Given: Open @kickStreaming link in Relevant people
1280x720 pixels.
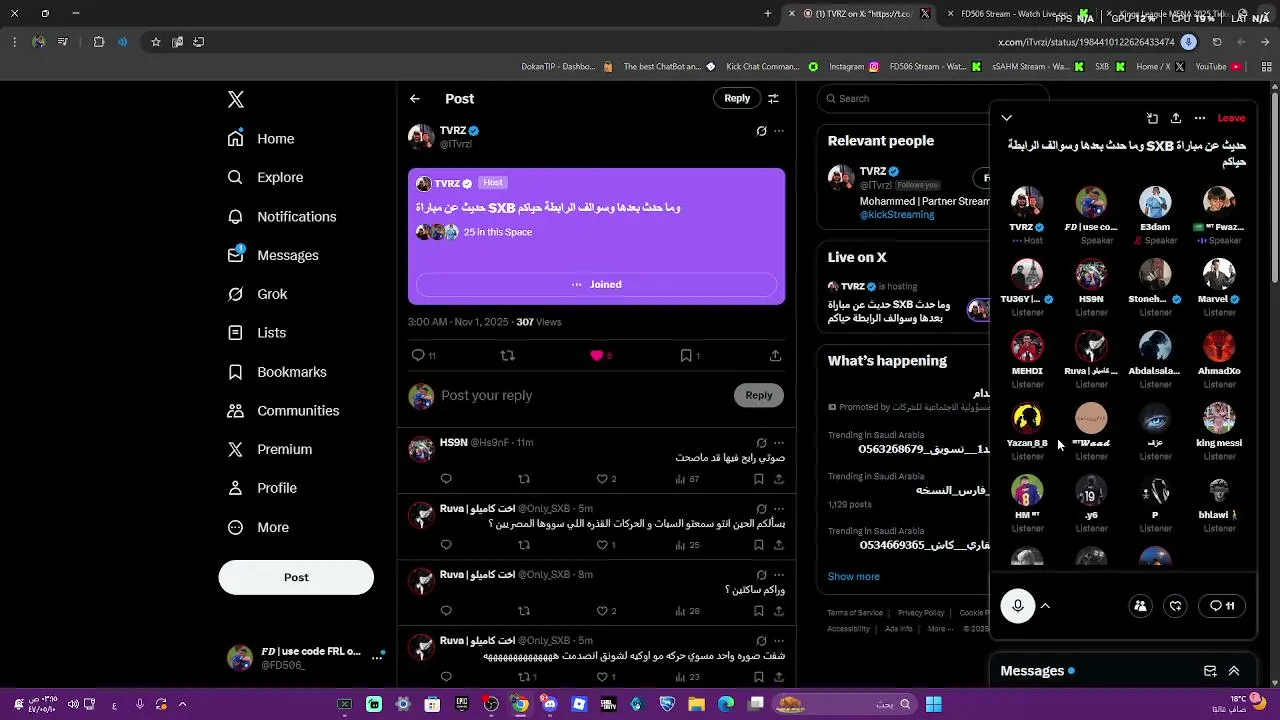Looking at the screenshot, I should coord(897,214).
